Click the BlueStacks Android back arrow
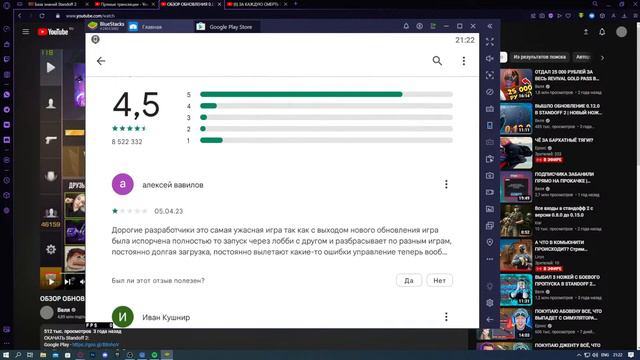The width and height of the screenshot is (640, 360). [x=490, y=320]
